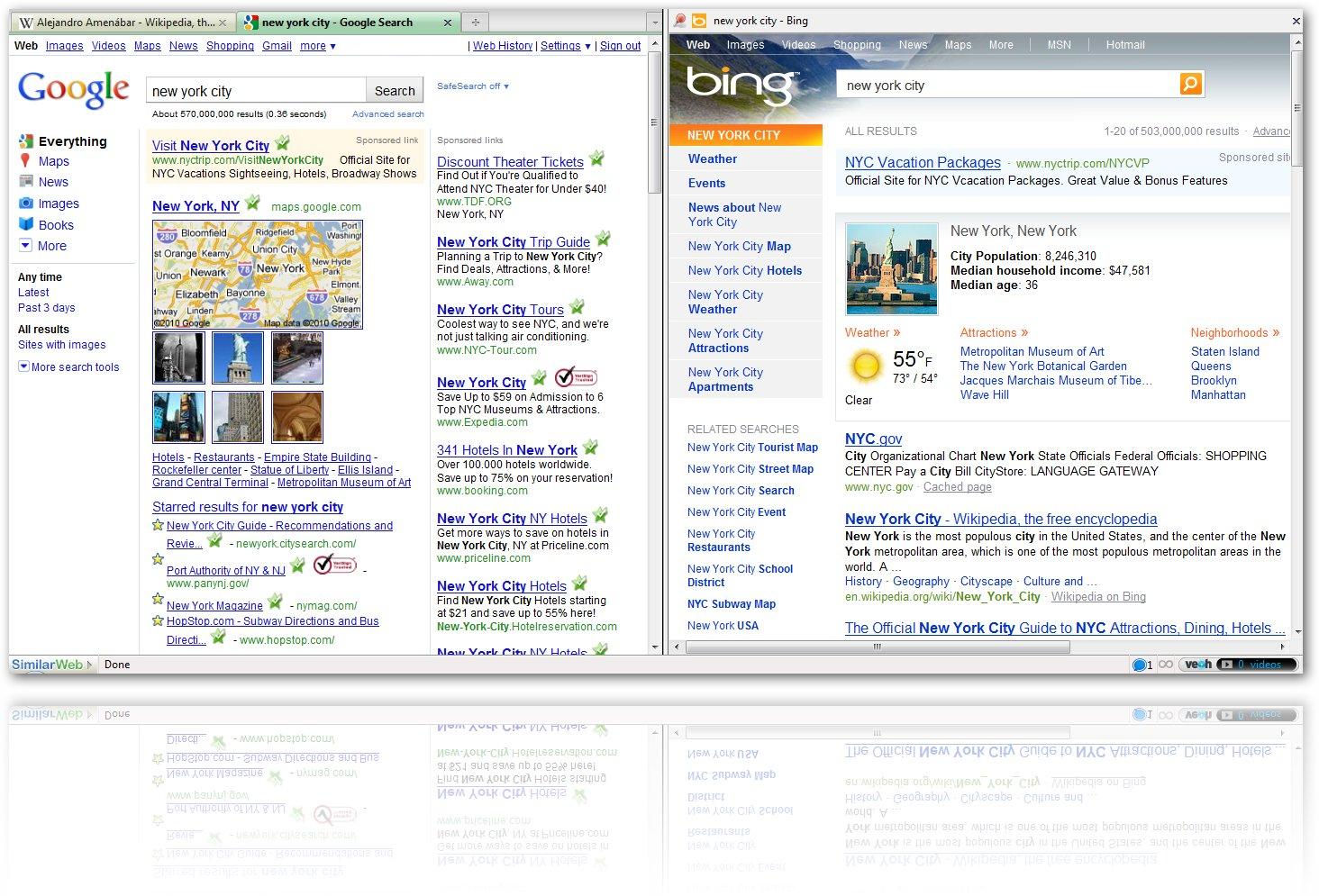Expand Bing's Neighborhoods section link
The width and height of the screenshot is (1319, 896).
pyautogui.click(x=1235, y=333)
